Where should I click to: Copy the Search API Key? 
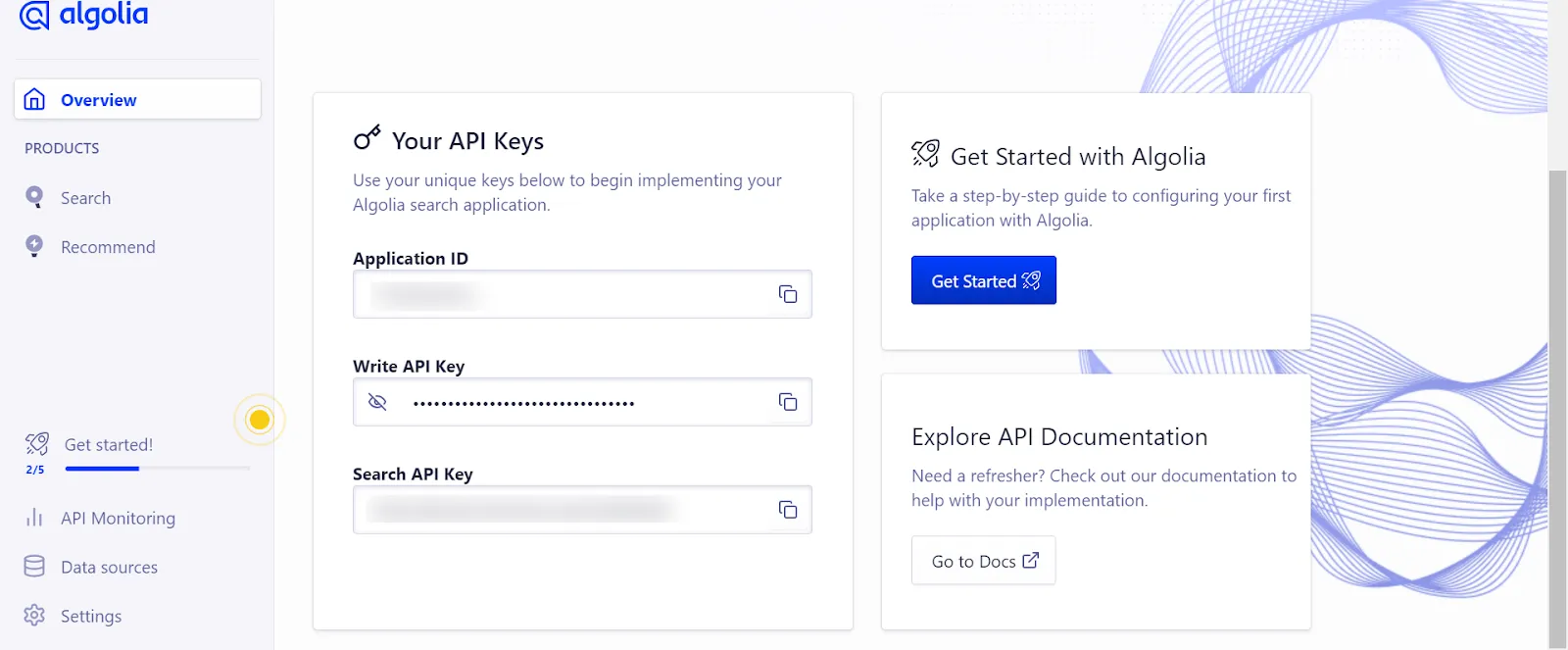tap(787, 510)
